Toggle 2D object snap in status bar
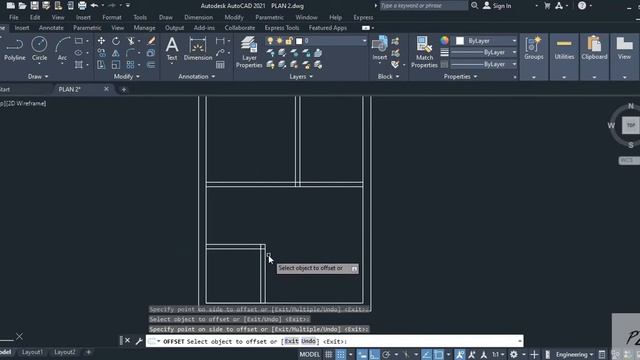The height and width of the screenshot is (360, 640). (x=439, y=354)
